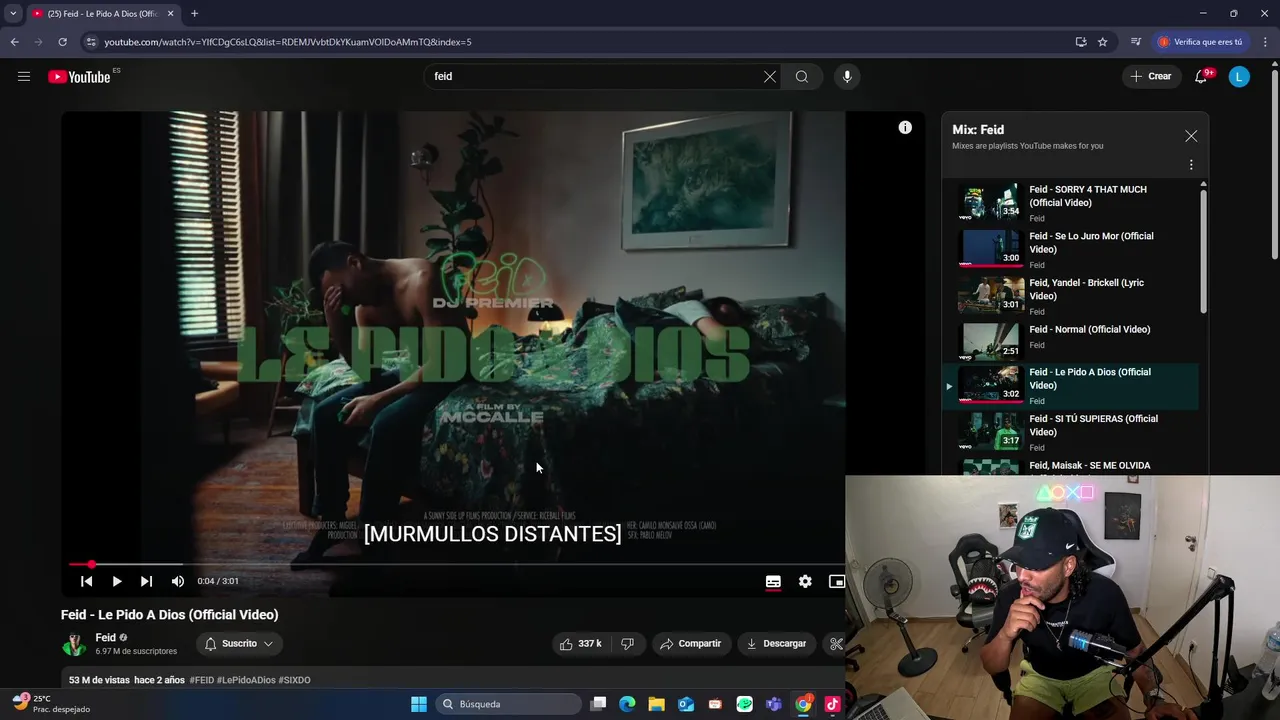This screenshot has height=720, width=1280.
Task: Play Feid, Yandel - Brickell lyric video
Action: pos(1070,296)
